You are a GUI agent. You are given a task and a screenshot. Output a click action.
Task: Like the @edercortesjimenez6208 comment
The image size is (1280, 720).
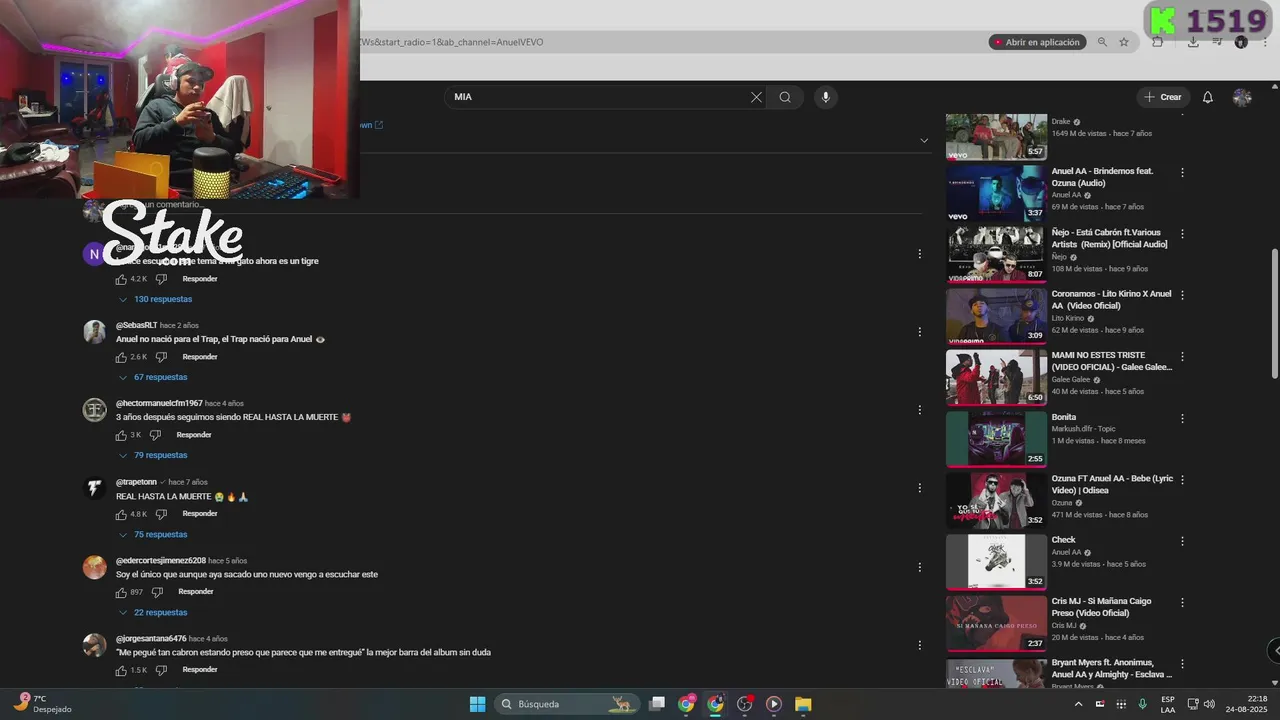pos(121,592)
